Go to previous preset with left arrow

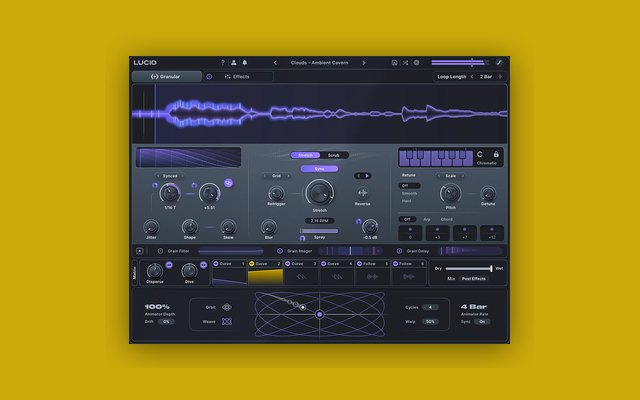point(275,63)
